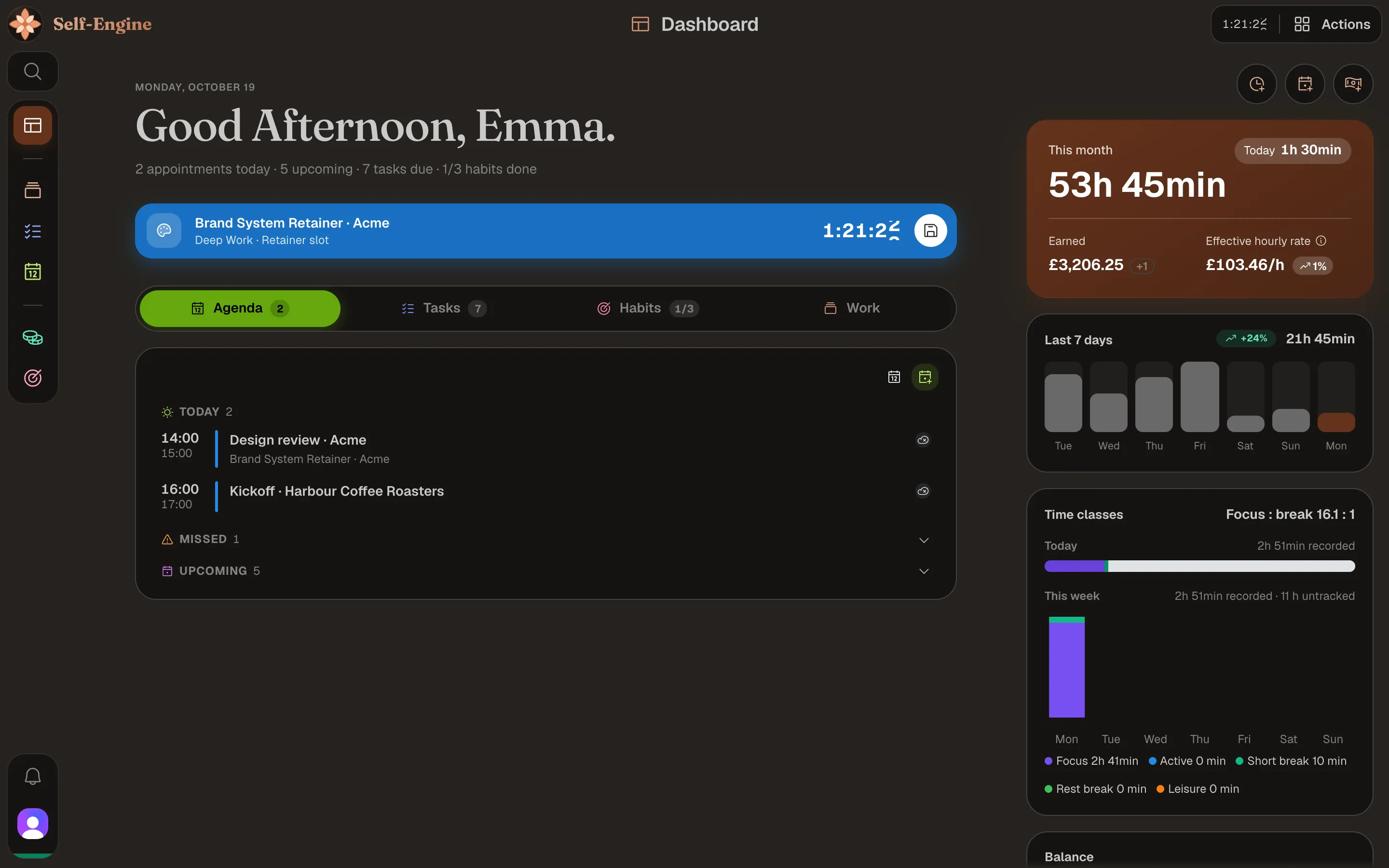Viewport: 1389px width, 868px height.
Task: Open the notifications bell icon
Action: tap(33, 776)
